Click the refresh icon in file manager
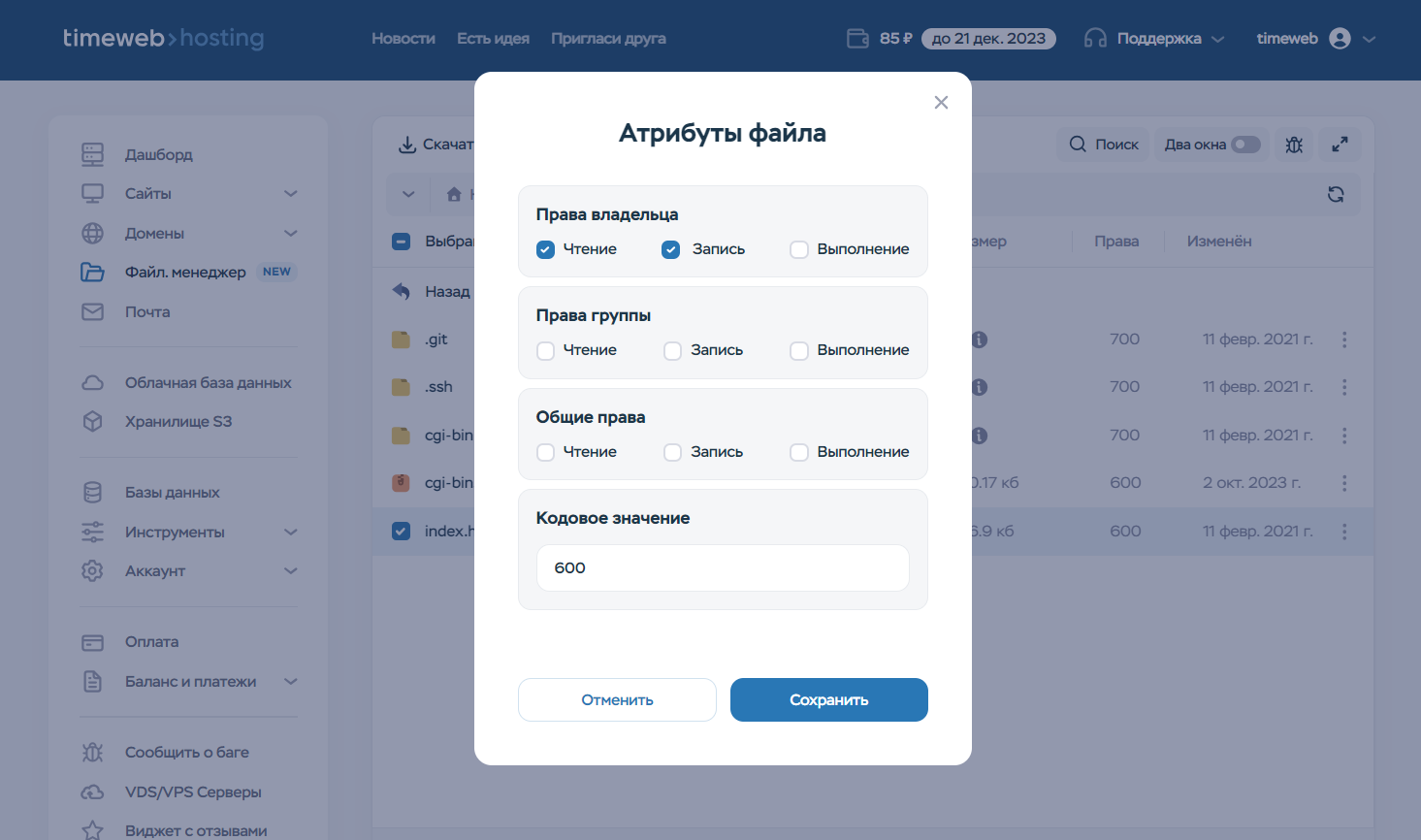This screenshot has height=840, width=1421. point(1336,194)
